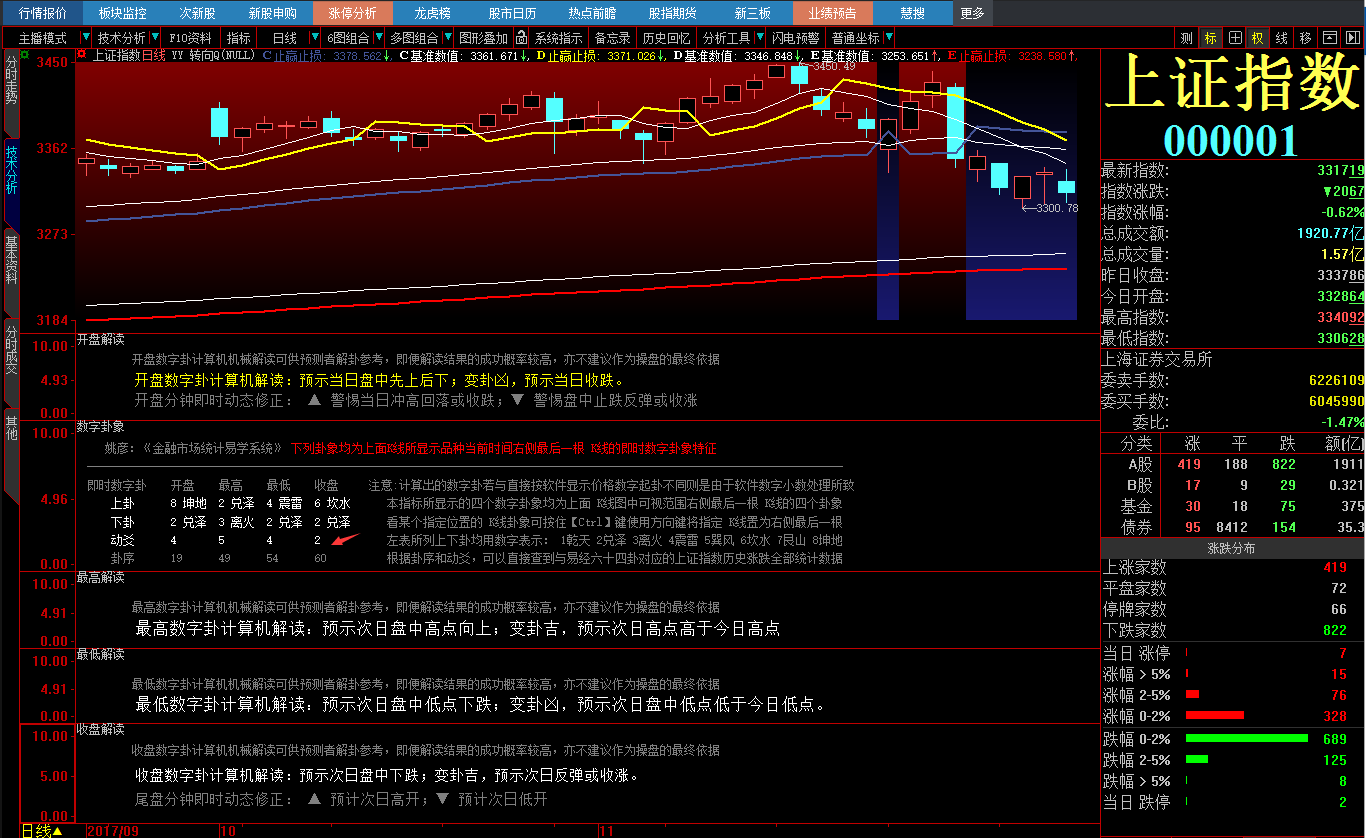The image size is (1366, 838).
Task: Click the 涨幅 0-2% red distribution bar
Action: click(1214, 715)
